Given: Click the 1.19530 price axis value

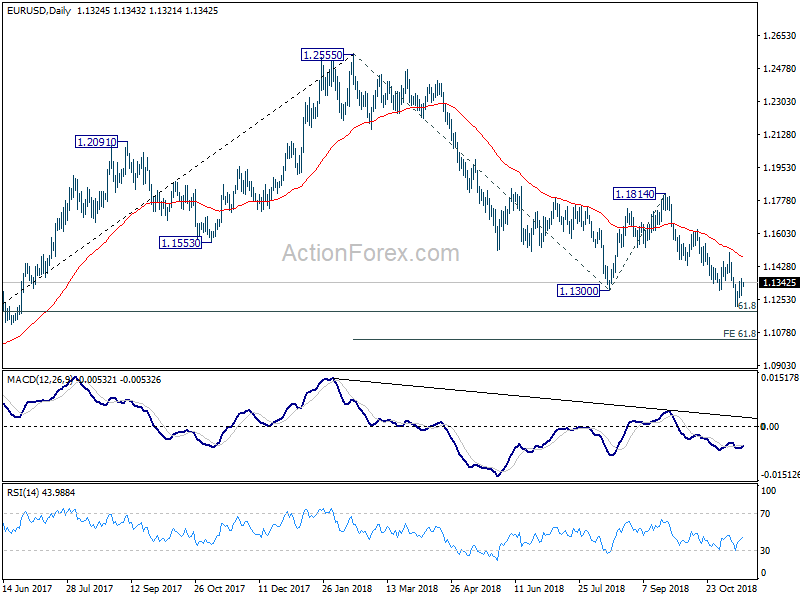Looking at the screenshot, I should pos(779,168).
